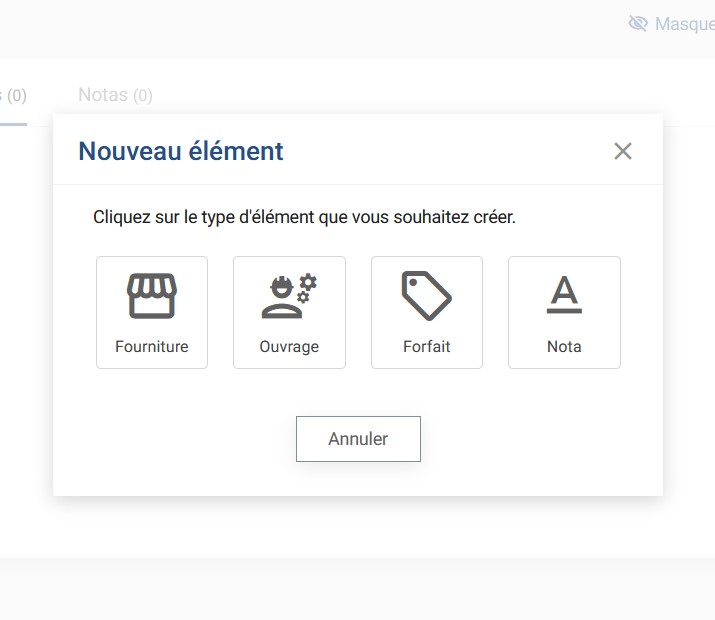Close the Nouveau élément dialog
This screenshot has height=620, width=715.
click(623, 151)
